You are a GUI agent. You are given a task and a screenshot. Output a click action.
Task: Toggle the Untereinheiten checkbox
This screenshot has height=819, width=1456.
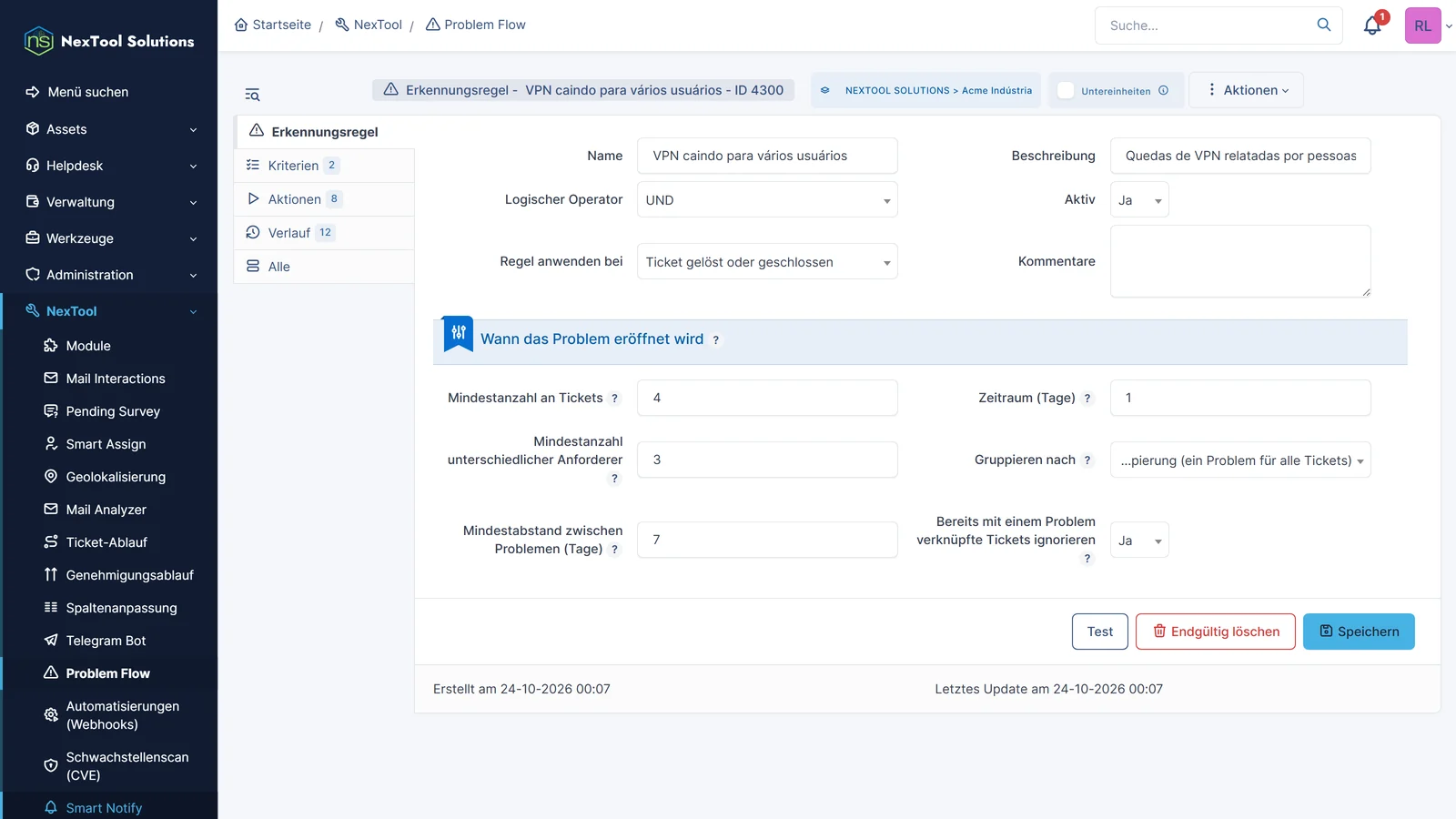coord(1066,90)
